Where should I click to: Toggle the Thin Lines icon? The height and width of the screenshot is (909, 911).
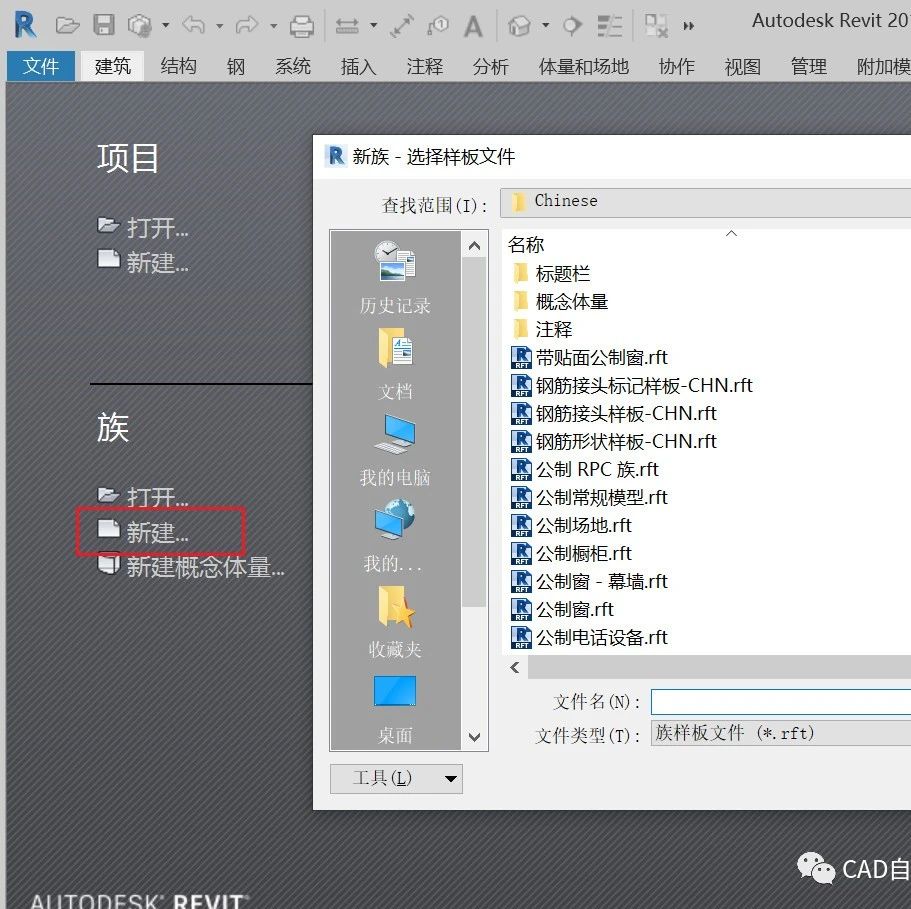(609, 26)
